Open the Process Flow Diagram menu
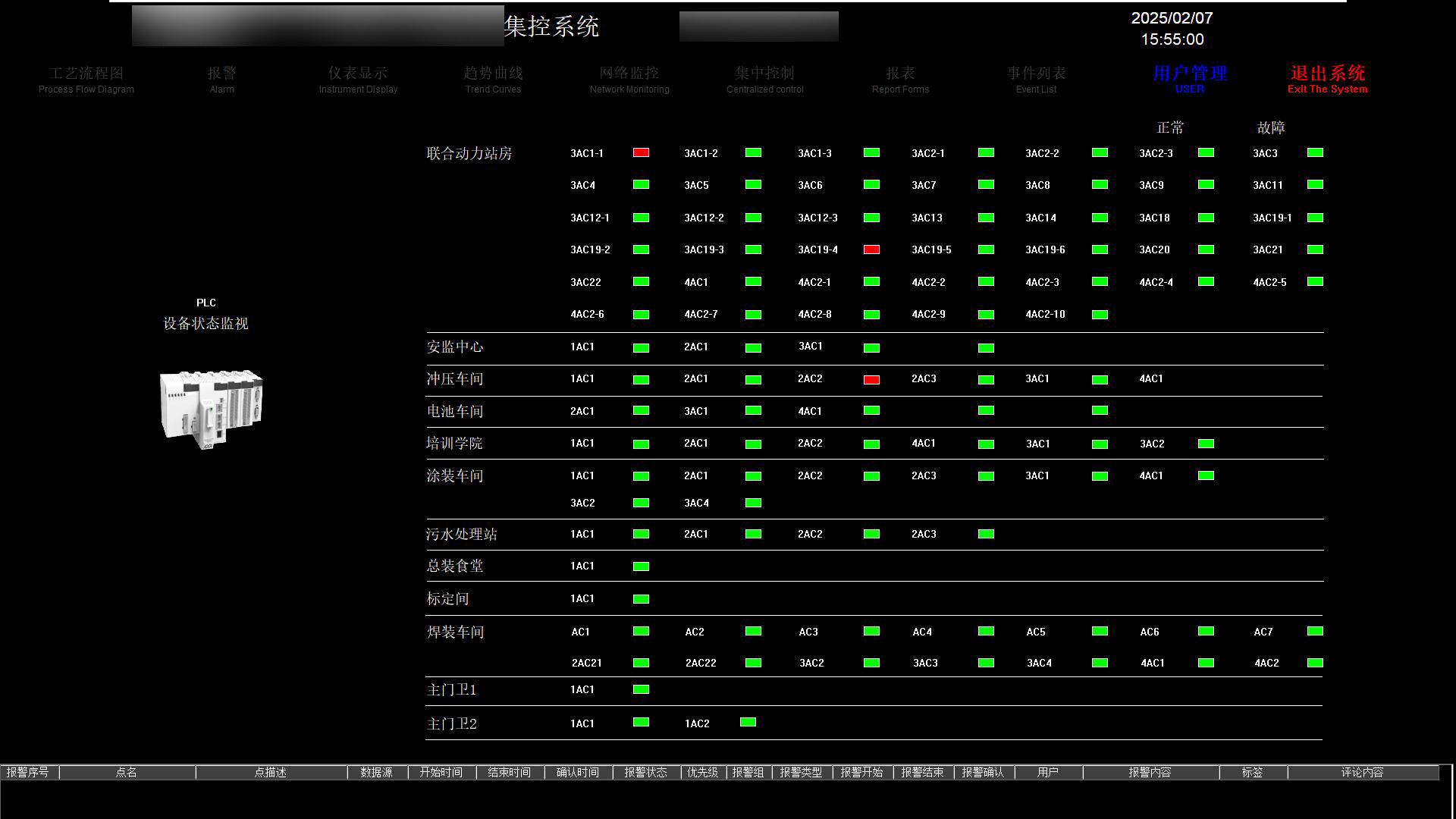Image resolution: width=1456 pixels, height=819 pixels. [x=86, y=80]
